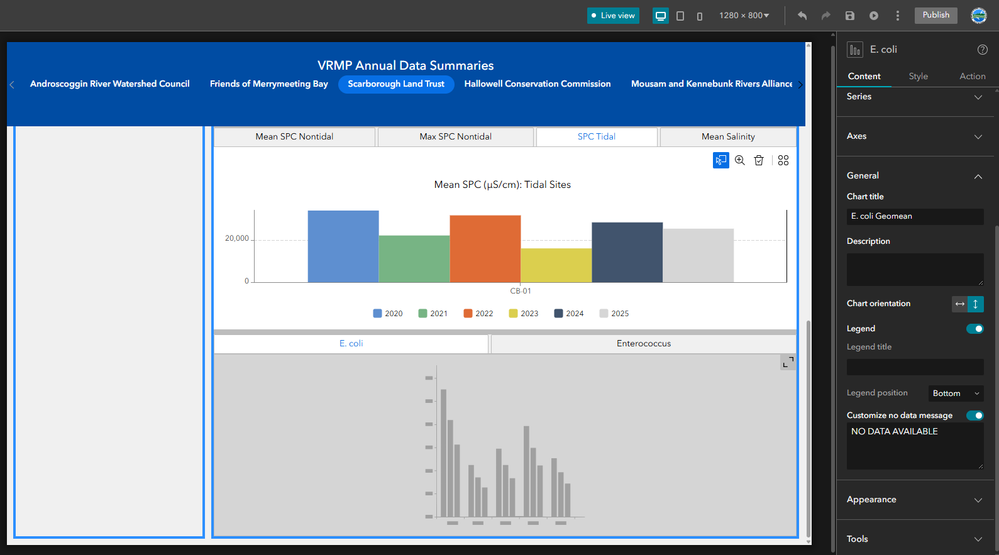Open the Mean SPC Nontidal tab
The width and height of the screenshot is (999, 555).
click(294, 137)
